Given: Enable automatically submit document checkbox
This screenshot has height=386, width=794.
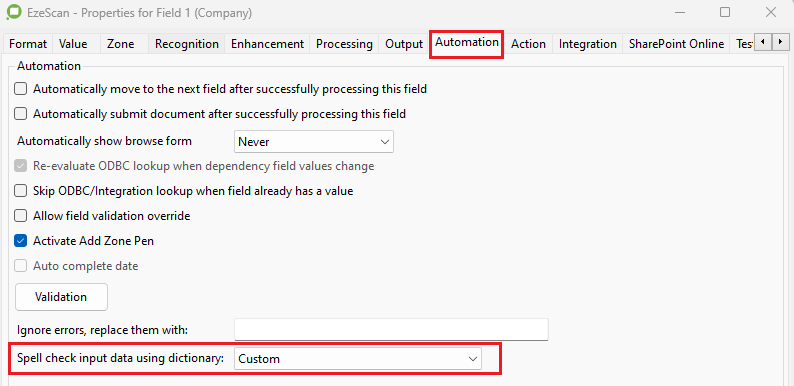Looking at the screenshot, I should click(20, 114).
